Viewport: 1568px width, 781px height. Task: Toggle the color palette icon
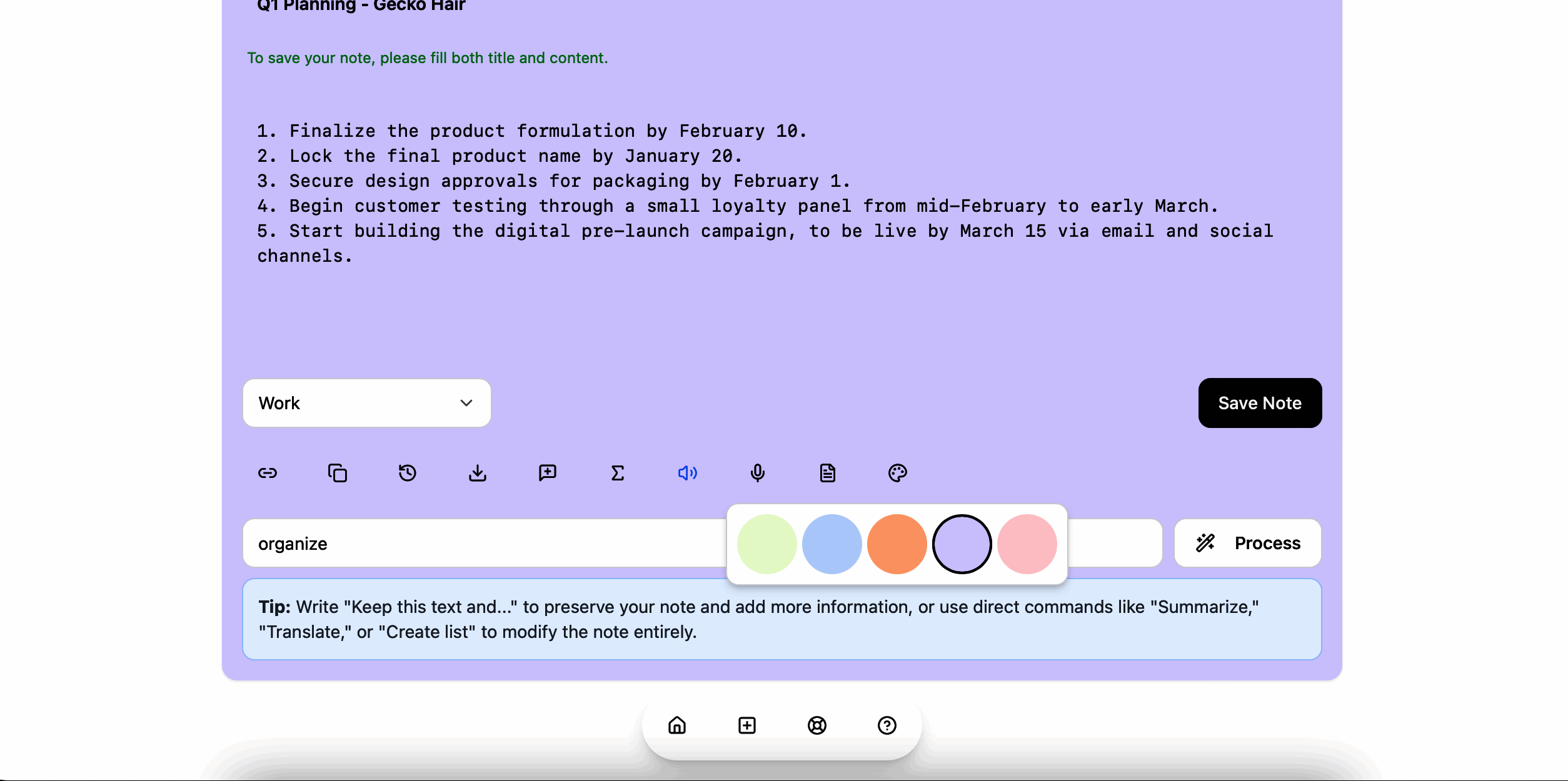[898, 473]
